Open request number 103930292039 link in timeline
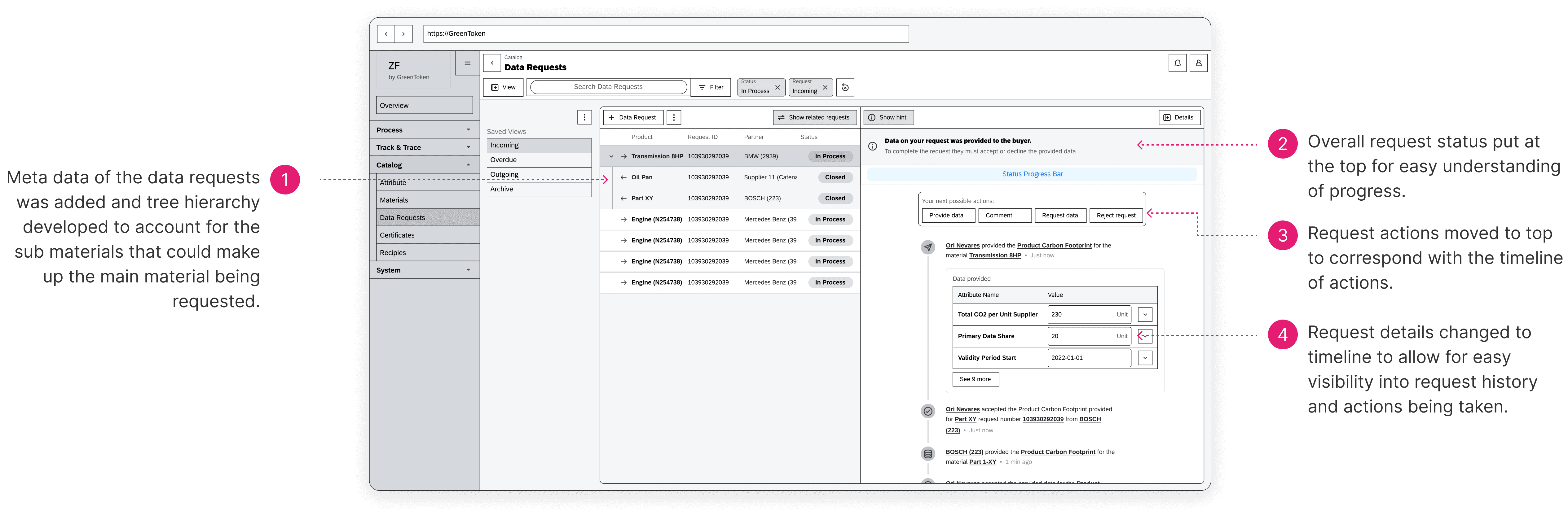Viewport: 1568px width, 515px height. pyautogui.click(x=1043, y=420)
